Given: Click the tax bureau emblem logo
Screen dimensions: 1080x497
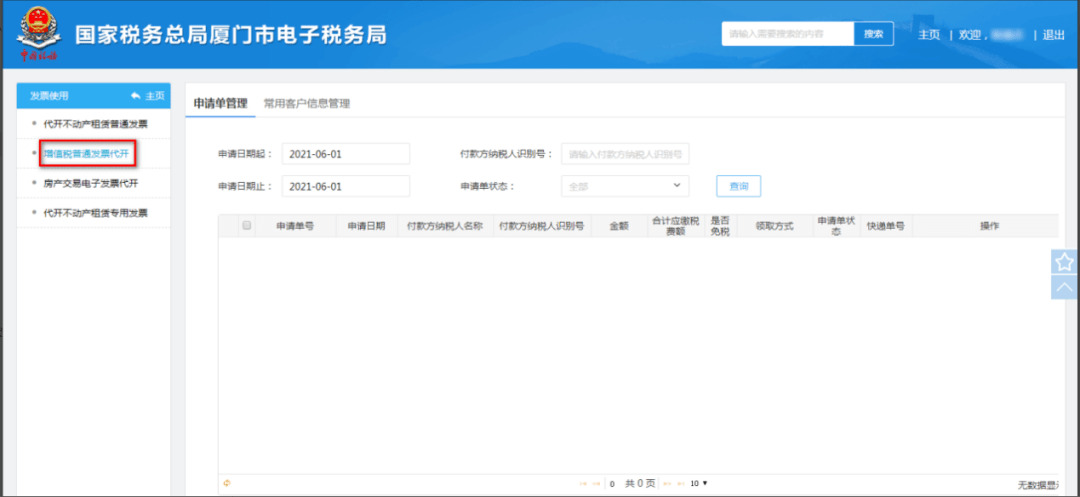Looking at the screenshot, I should click(38, 35).
